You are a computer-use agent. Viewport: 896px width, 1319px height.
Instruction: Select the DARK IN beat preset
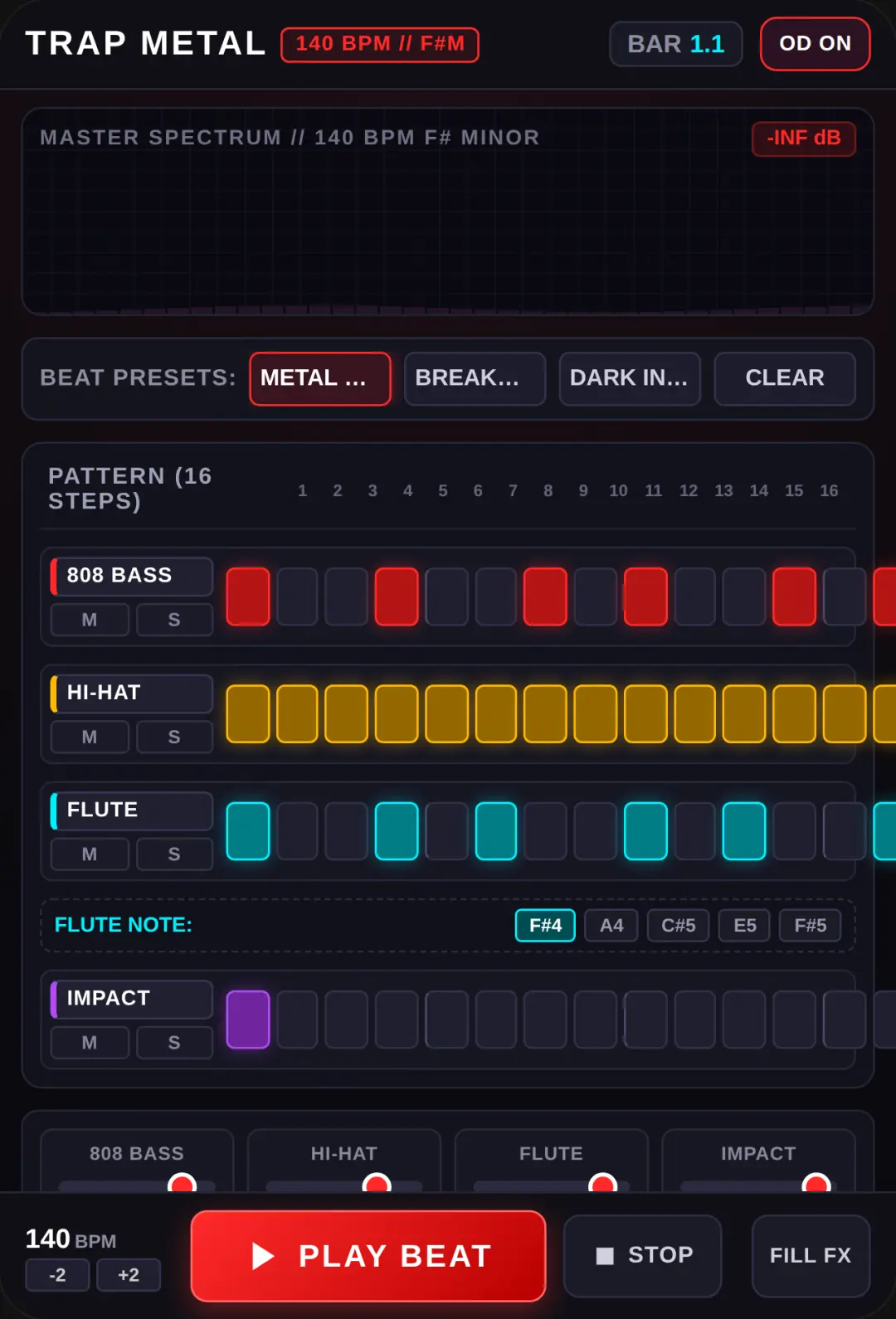630,378
